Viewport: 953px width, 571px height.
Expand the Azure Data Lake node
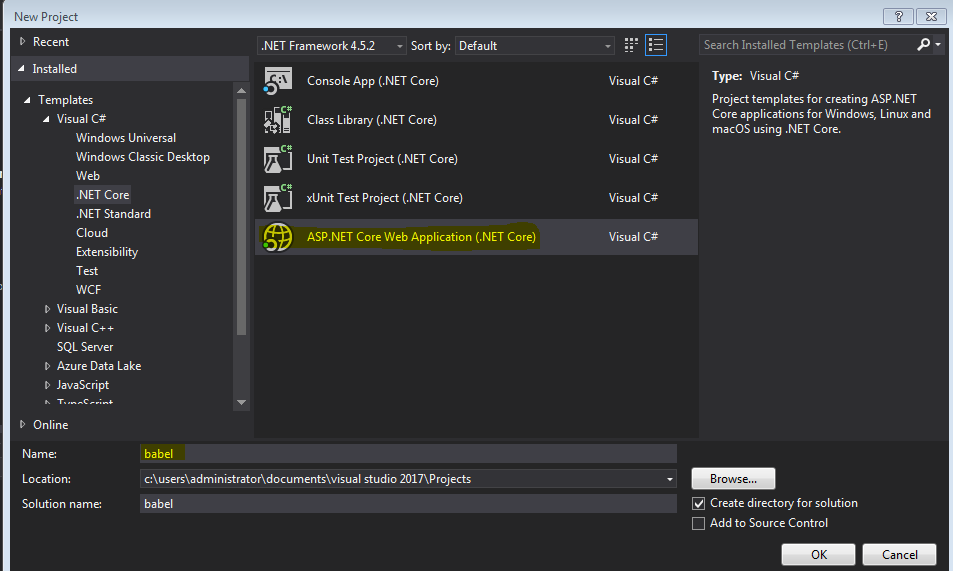[47, 366]
